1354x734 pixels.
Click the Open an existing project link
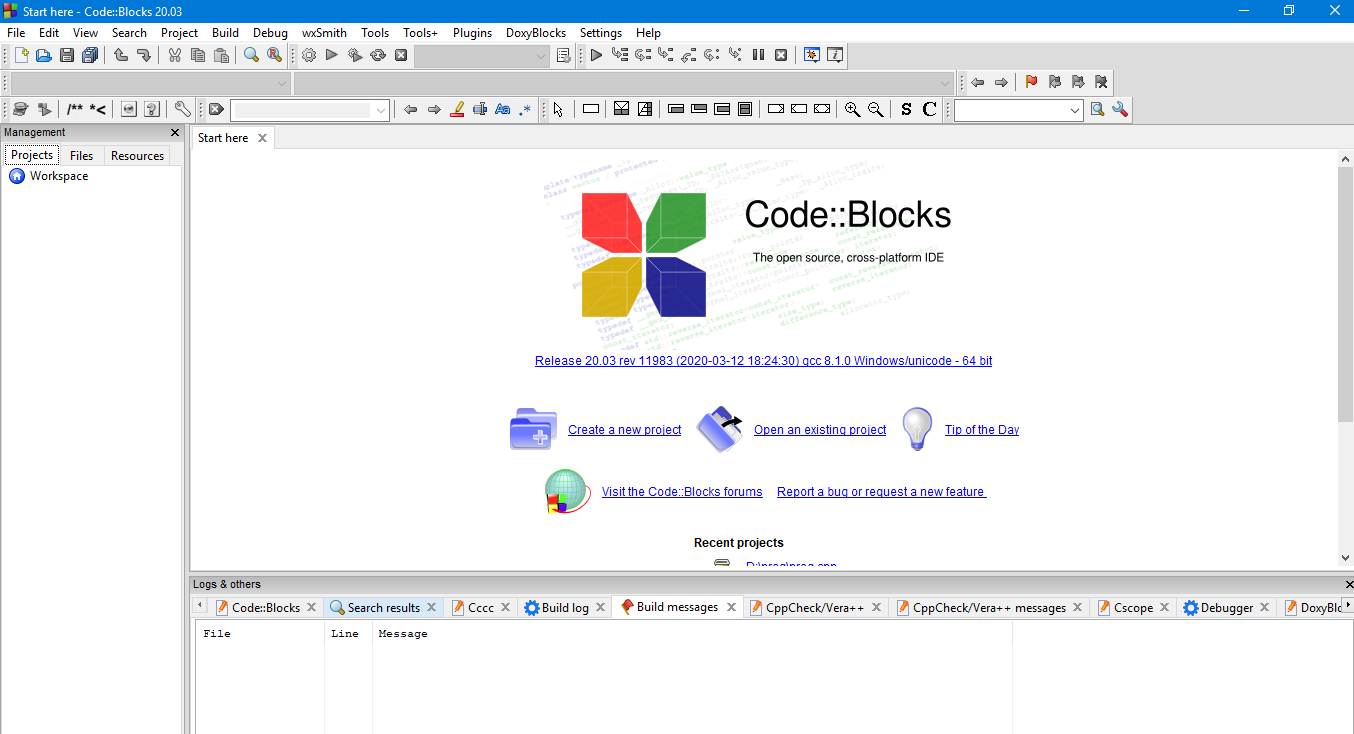(x=820, y=430)
